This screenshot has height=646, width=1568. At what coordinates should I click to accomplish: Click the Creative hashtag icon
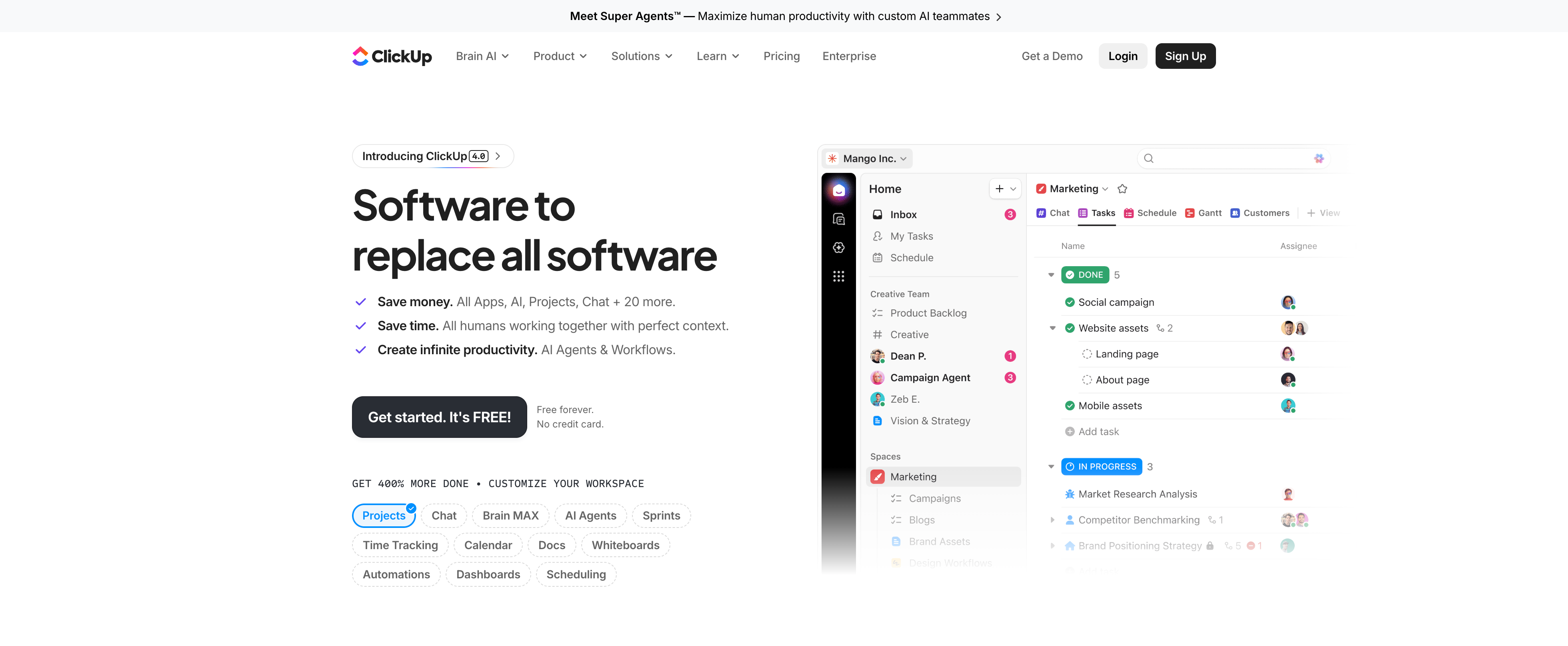point(877,334)
